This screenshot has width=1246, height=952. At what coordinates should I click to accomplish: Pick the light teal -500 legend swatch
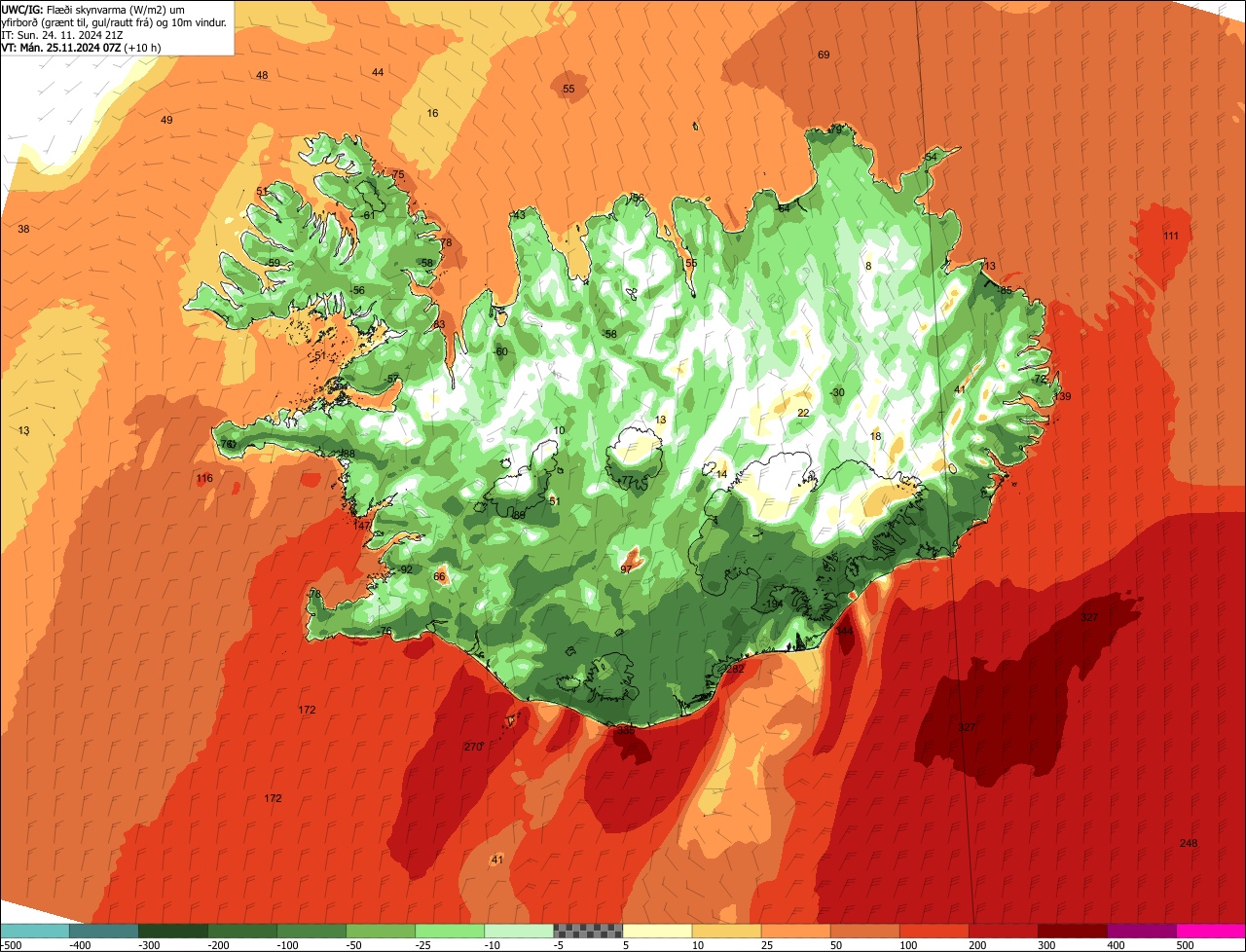[34, 931]
